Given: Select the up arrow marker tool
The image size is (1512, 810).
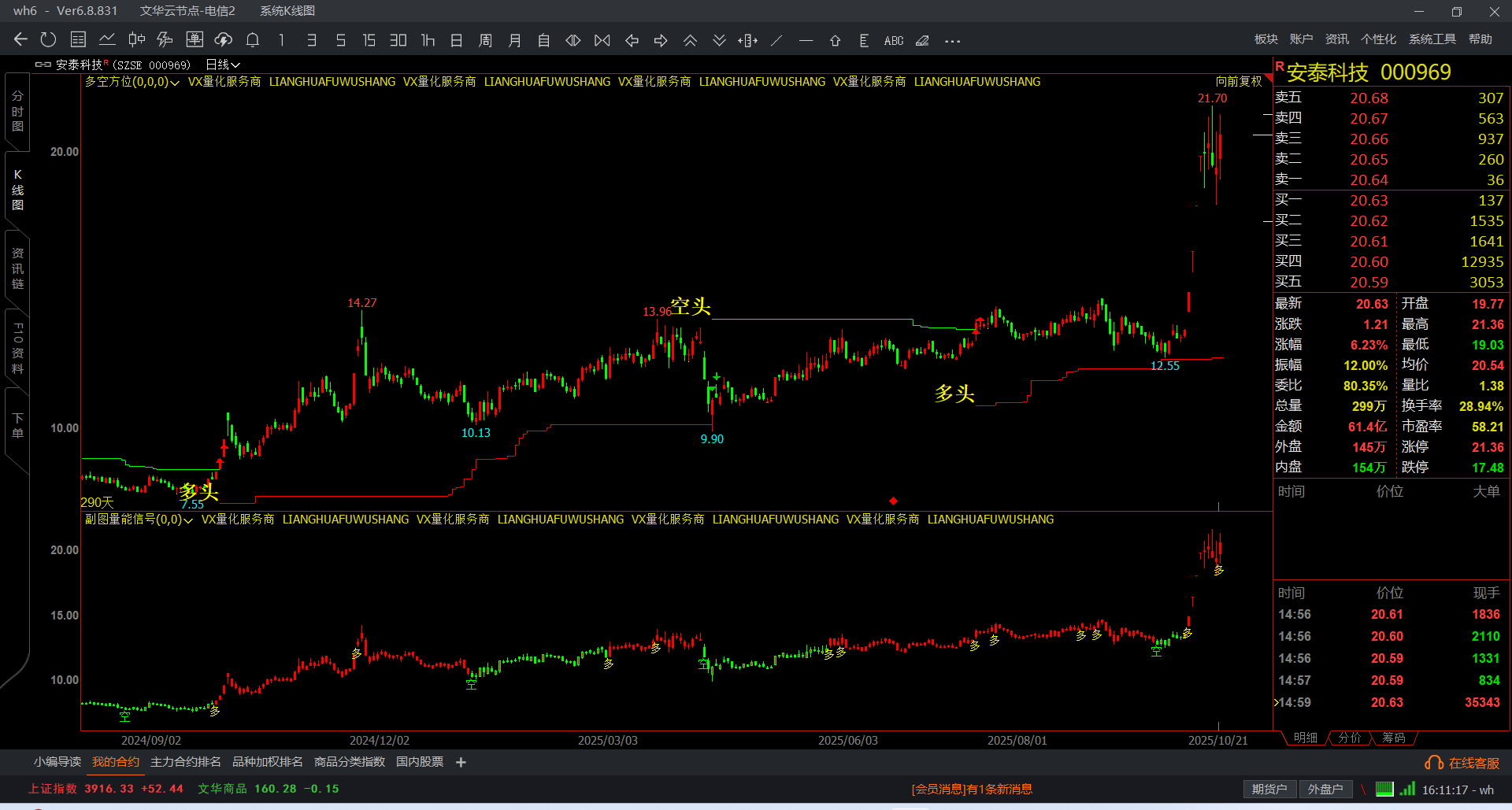Looking at the screenshot, I should tap(835, 40).
